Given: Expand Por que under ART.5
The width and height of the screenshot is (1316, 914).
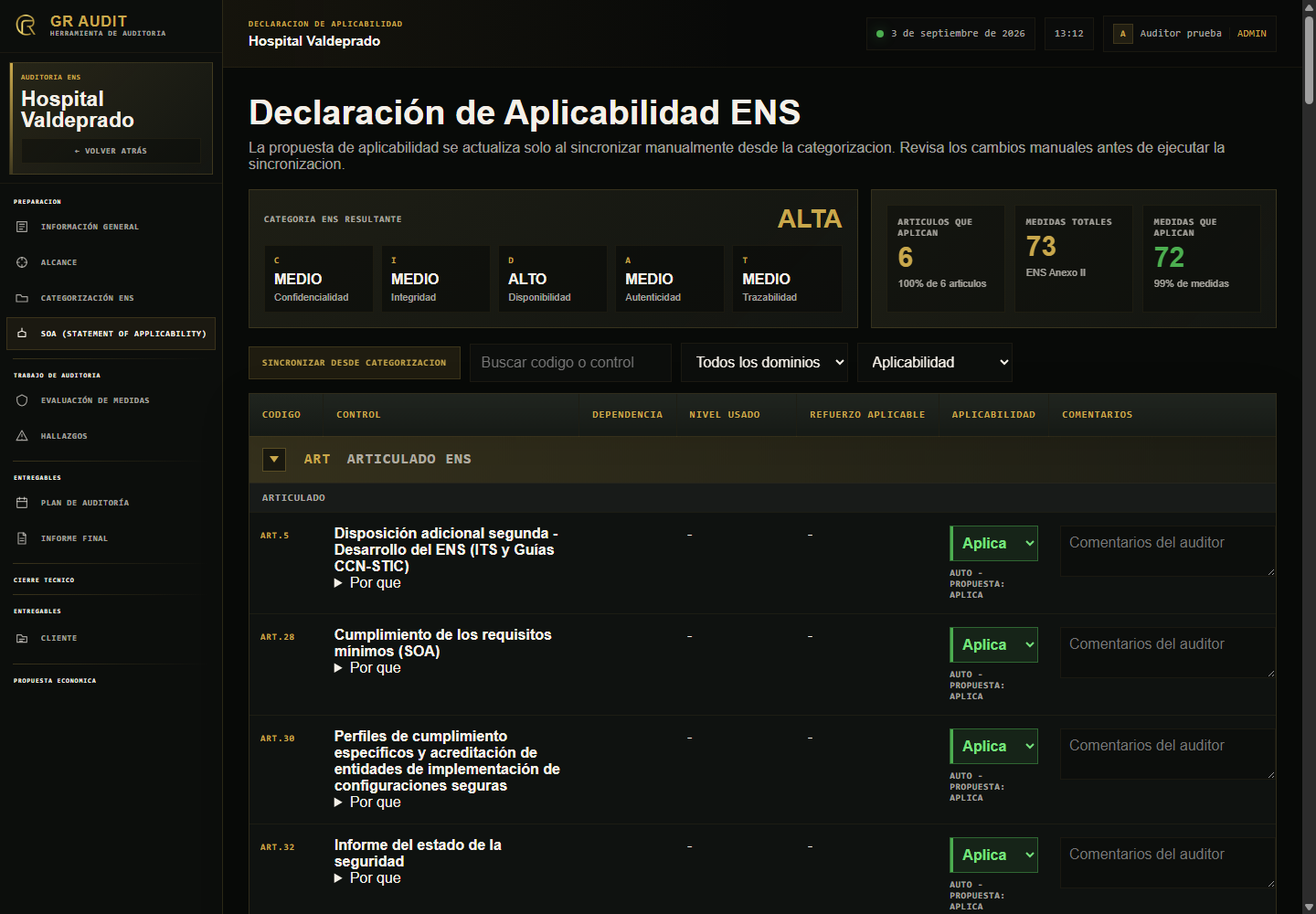Looking at the screenshot, I should tap(367, 583).
